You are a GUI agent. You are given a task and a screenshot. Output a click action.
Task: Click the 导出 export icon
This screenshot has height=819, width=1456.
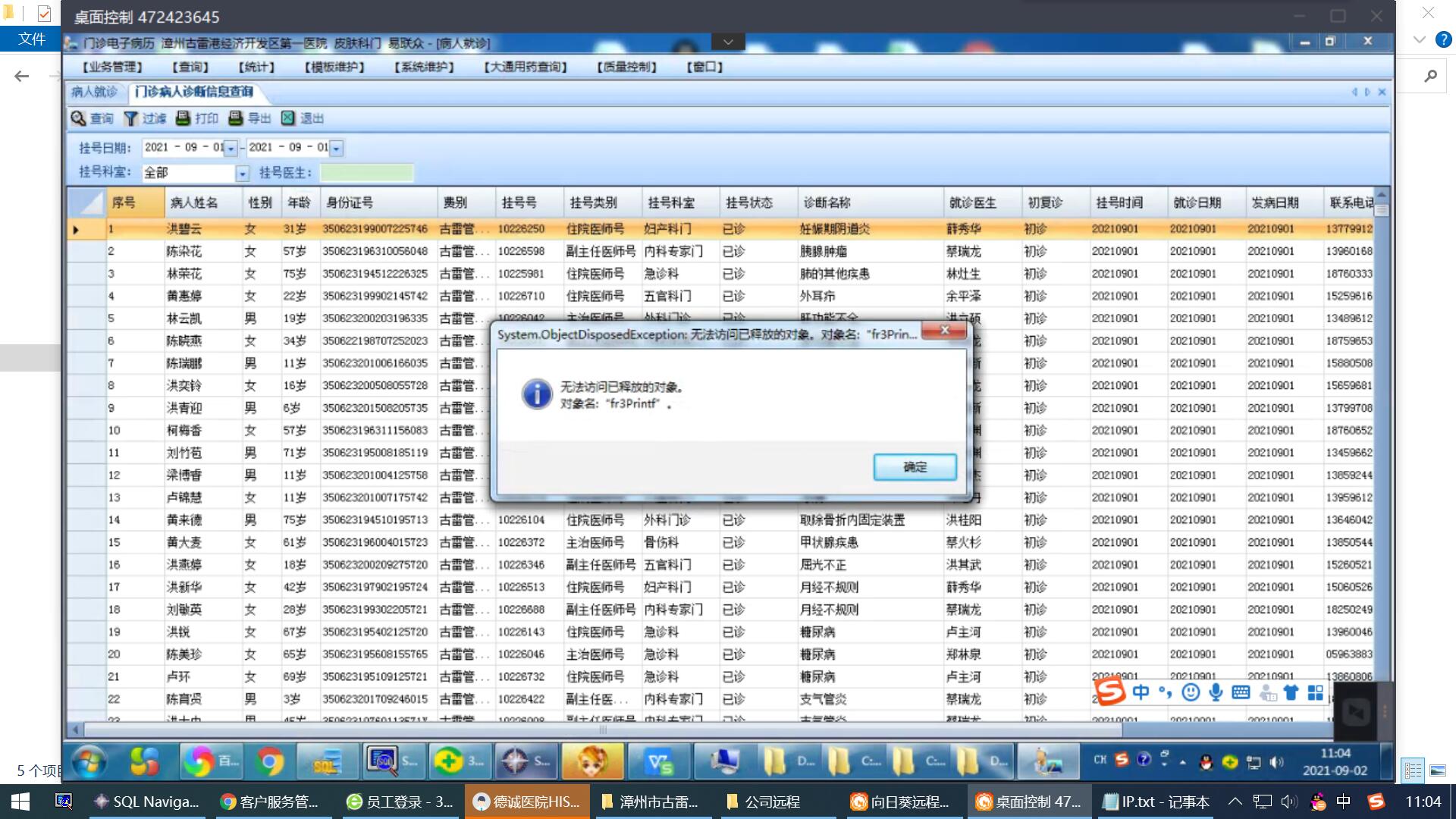point(236,118)
